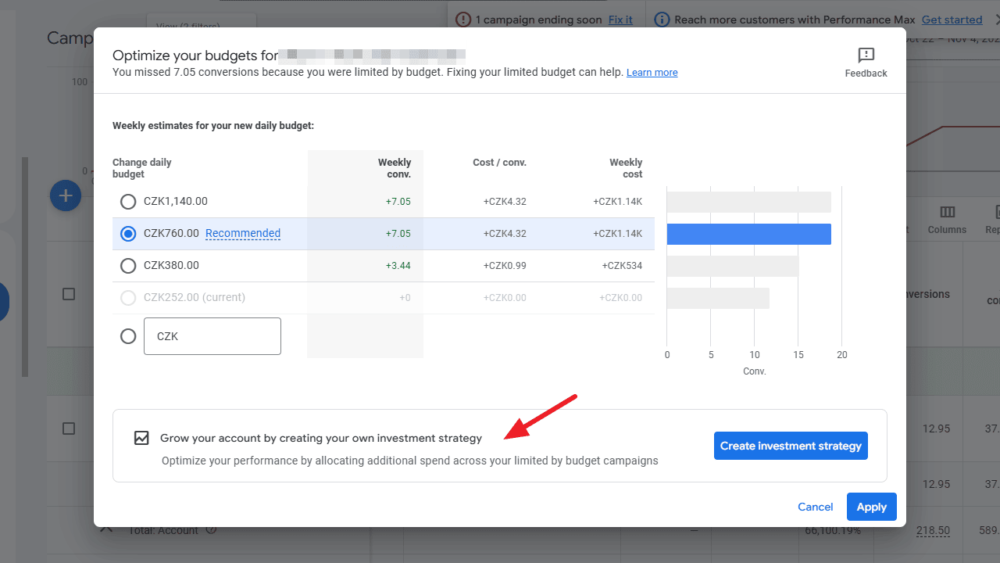Click the Fix it link
This screenshot has width=1000, height=563.
(620, 19)
